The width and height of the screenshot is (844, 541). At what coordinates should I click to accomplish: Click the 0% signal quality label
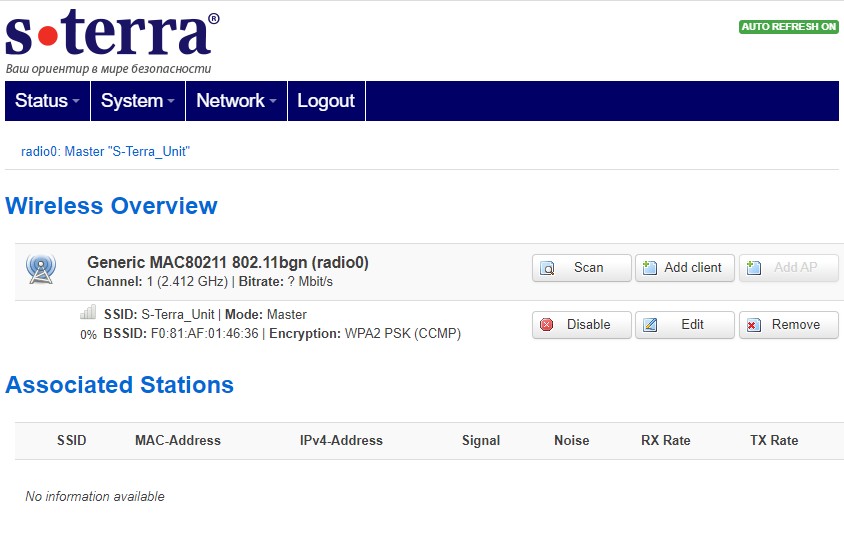(x=88, y=335)
